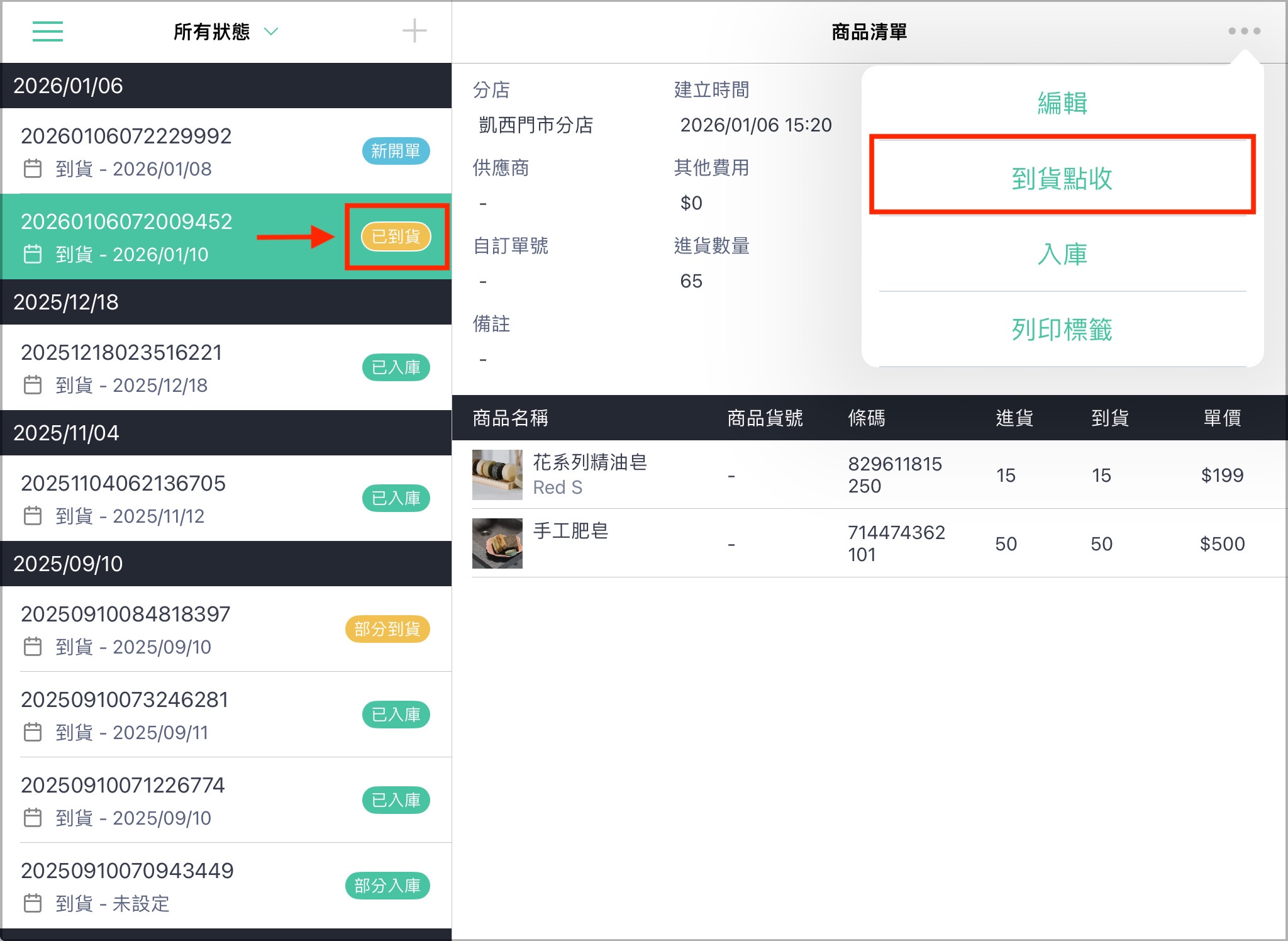Select order 20250910071226774
The image size is (1288, 941).
click(x=226, y=800)
